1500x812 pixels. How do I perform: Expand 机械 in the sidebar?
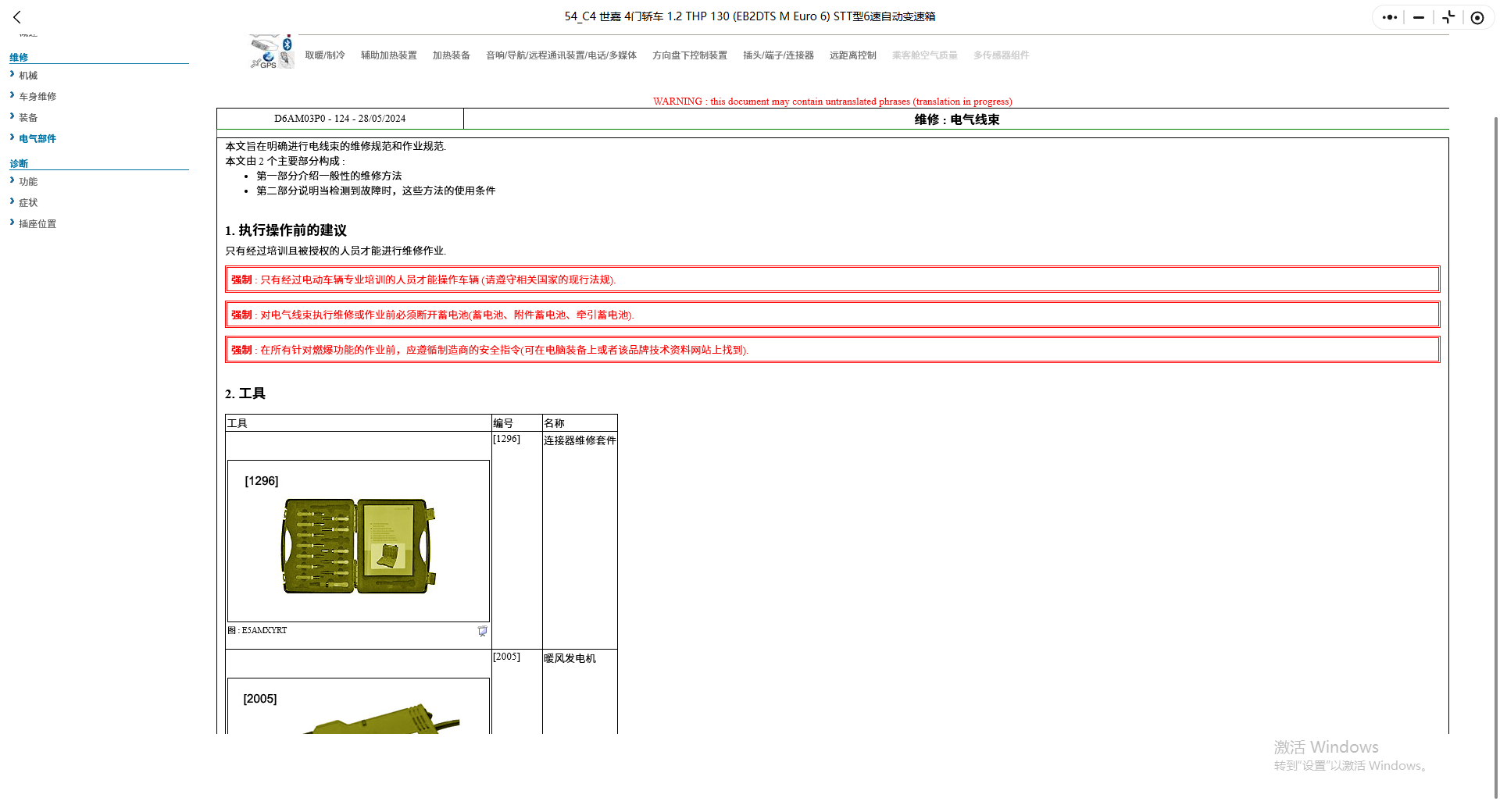[28, 76]
